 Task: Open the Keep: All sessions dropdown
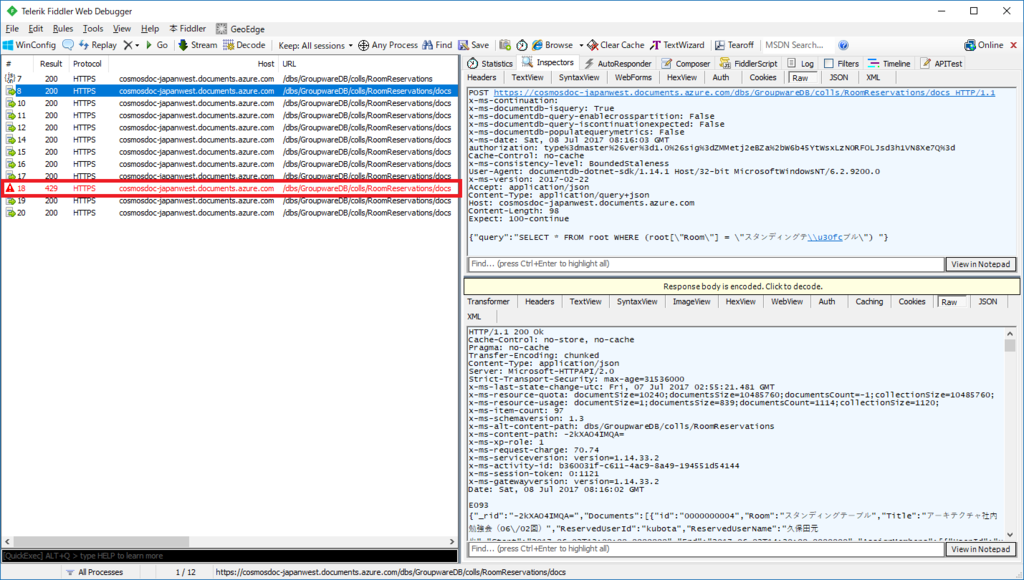pos(315,46)
